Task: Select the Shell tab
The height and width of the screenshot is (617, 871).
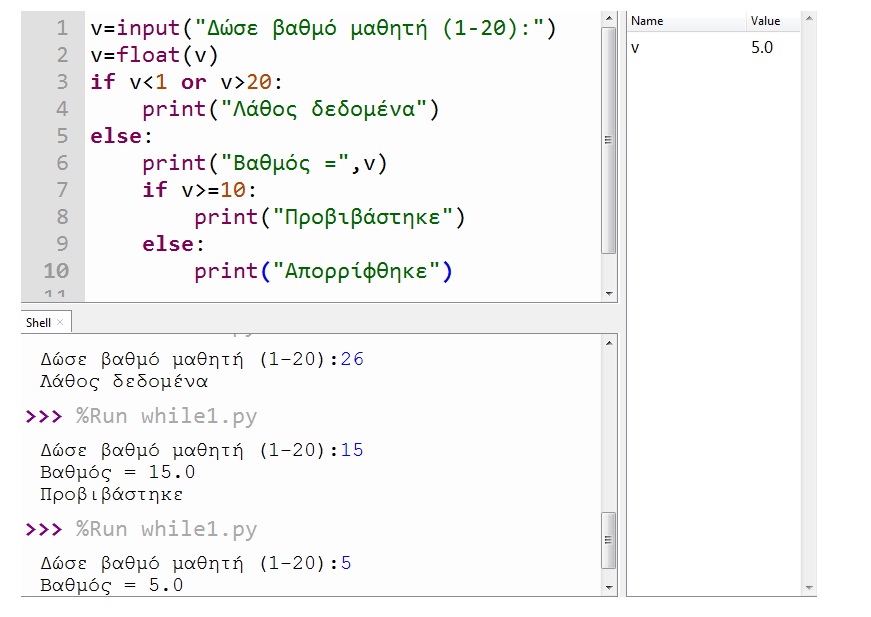Action: (38, 323)
